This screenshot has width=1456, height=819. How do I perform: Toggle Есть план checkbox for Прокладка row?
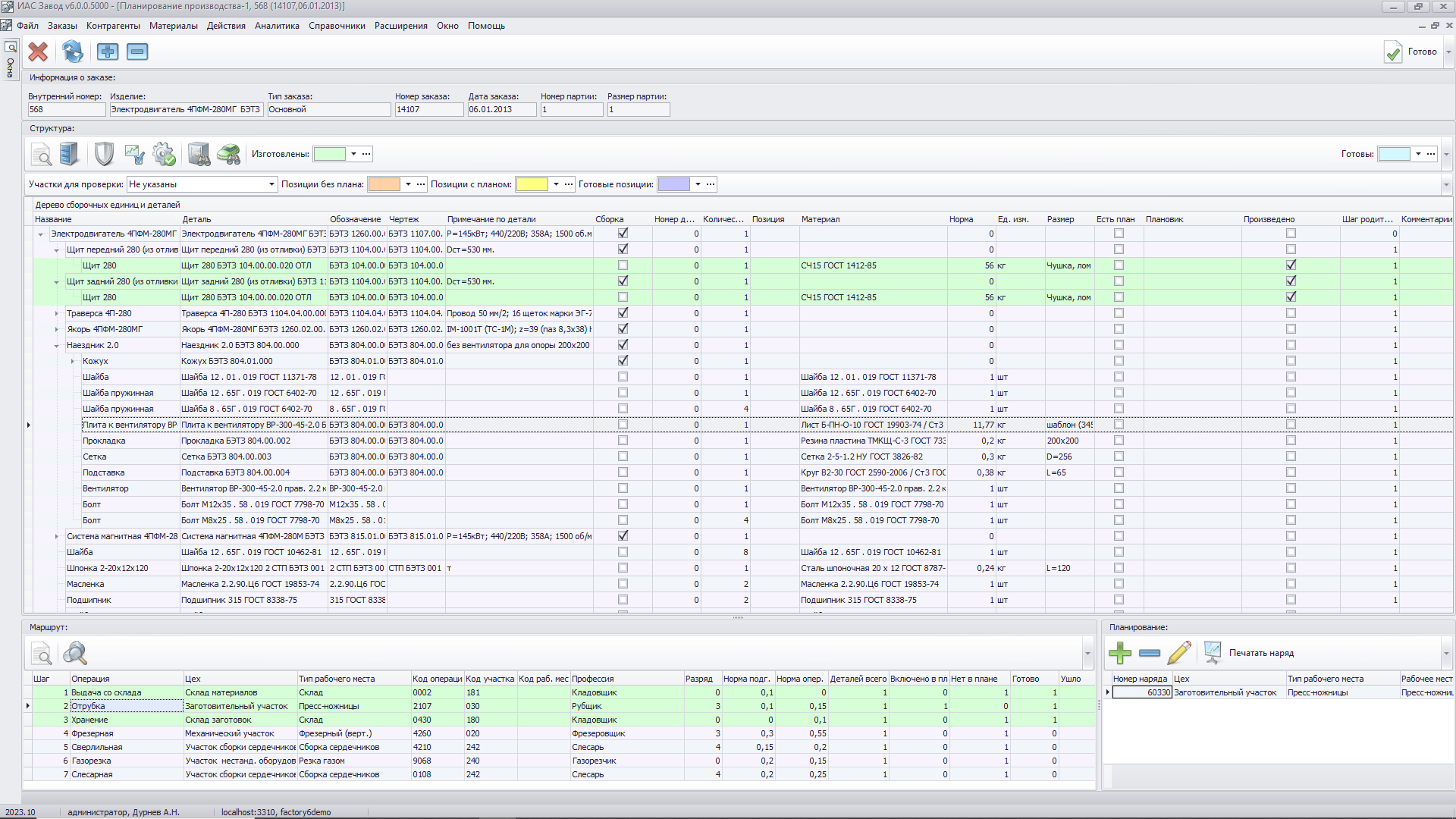1119,441
